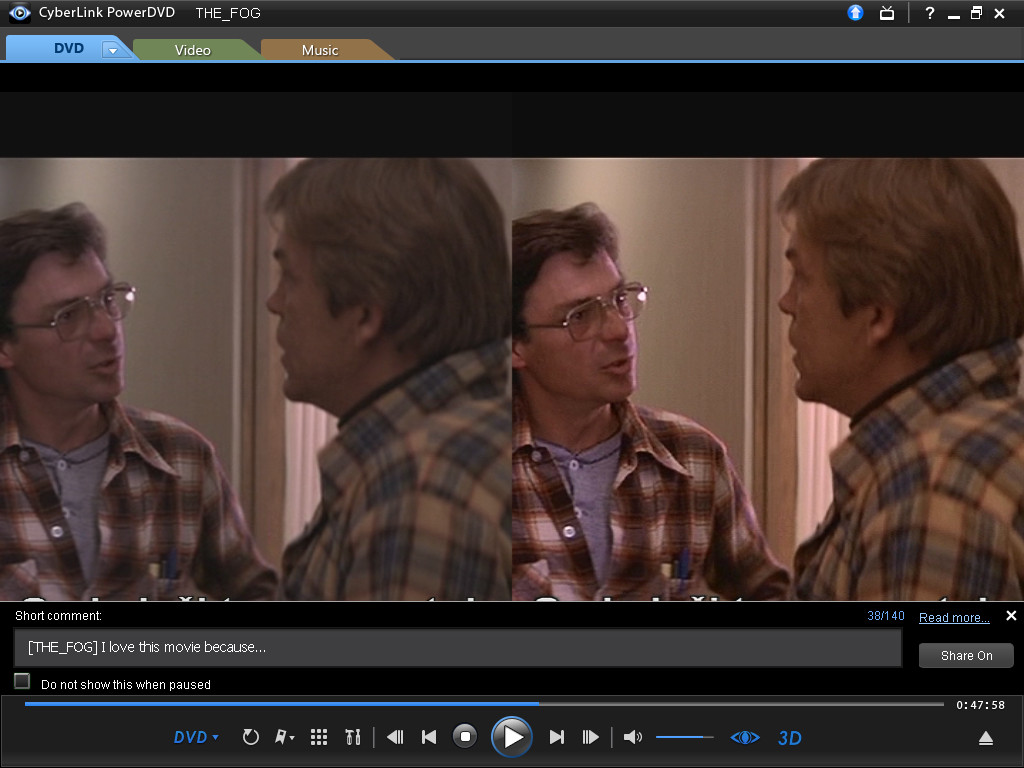Click the blue upgrade arrow icon
Screen dimensions: 1024x768
pos(855,12)
